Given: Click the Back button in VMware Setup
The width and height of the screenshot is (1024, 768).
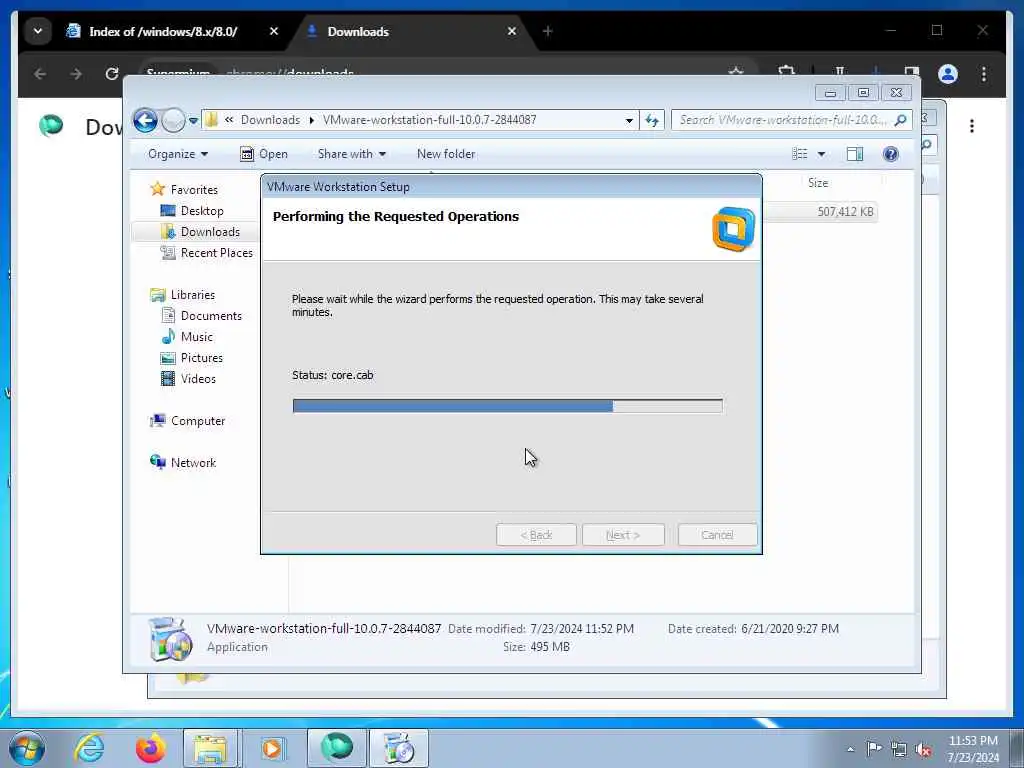Looking at the screenshot, I should pyautogui.click(x=536, y=535).
